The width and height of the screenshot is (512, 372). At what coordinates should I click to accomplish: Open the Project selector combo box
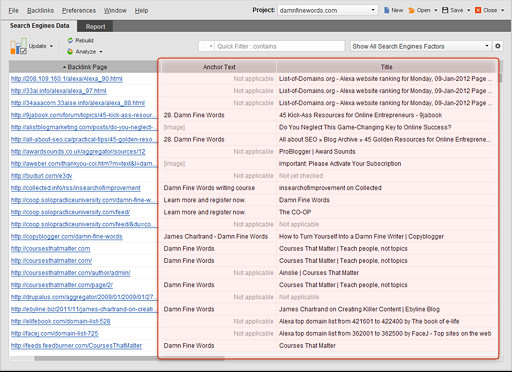click(x=327, y=10)
